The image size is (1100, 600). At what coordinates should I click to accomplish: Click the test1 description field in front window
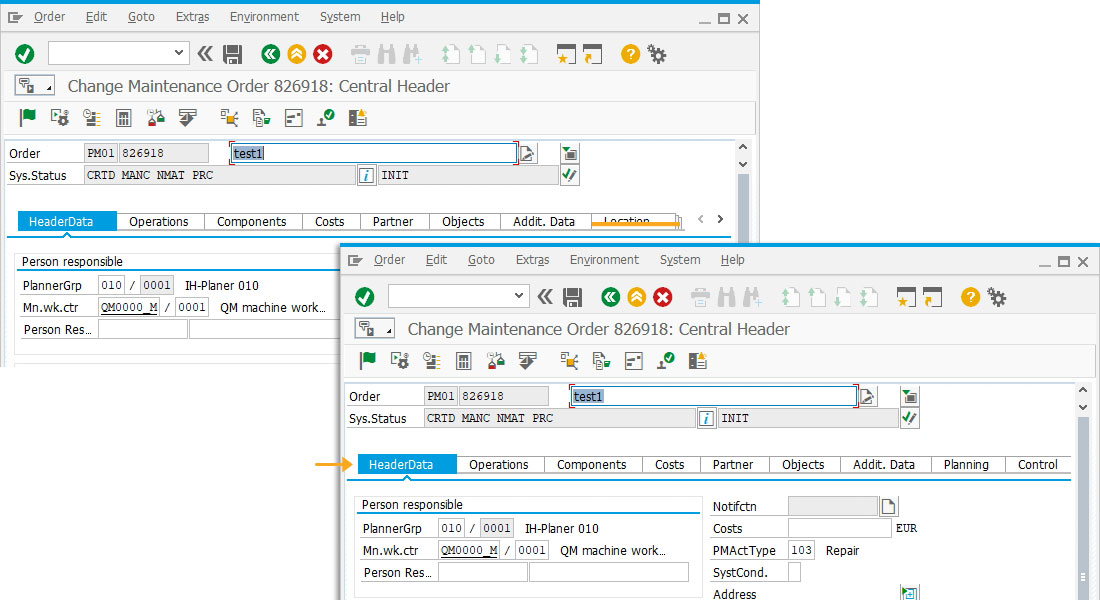click(x=713, y=396)
